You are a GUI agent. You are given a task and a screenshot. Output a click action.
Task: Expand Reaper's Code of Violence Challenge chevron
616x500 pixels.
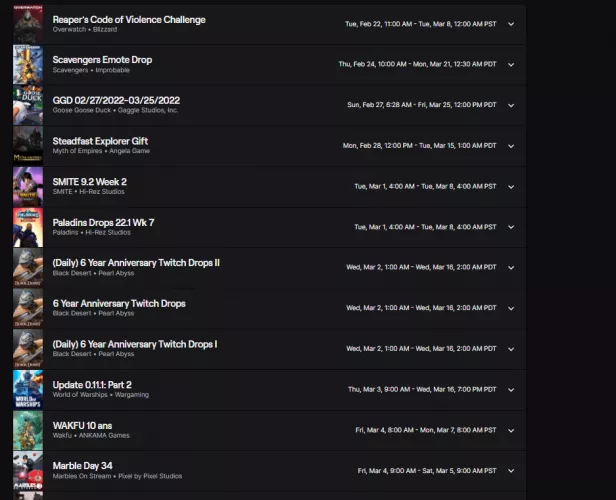pyautogui.click(x=511, y=24)
